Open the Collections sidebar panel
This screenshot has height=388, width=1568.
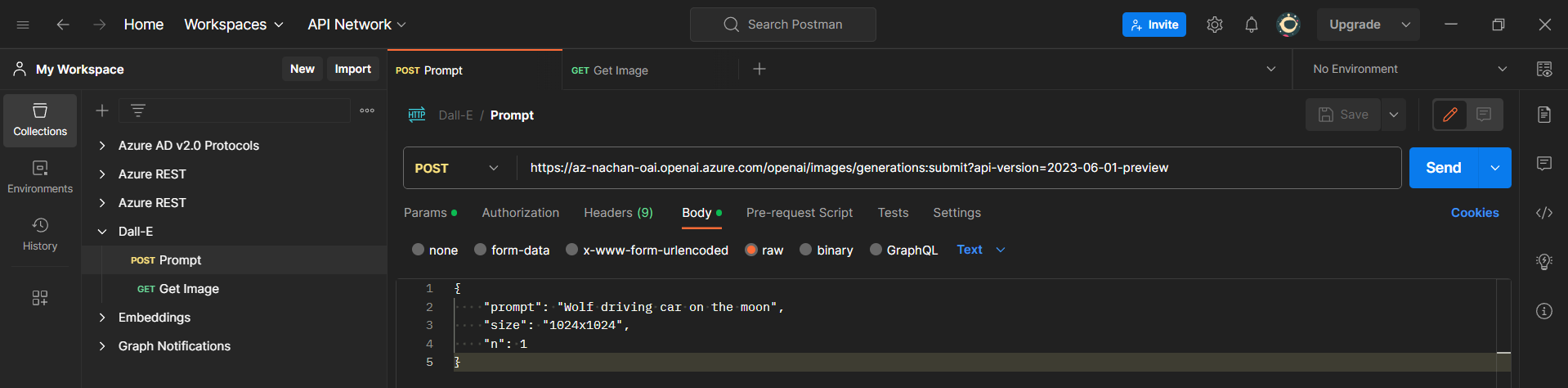[x=40, y=120]
